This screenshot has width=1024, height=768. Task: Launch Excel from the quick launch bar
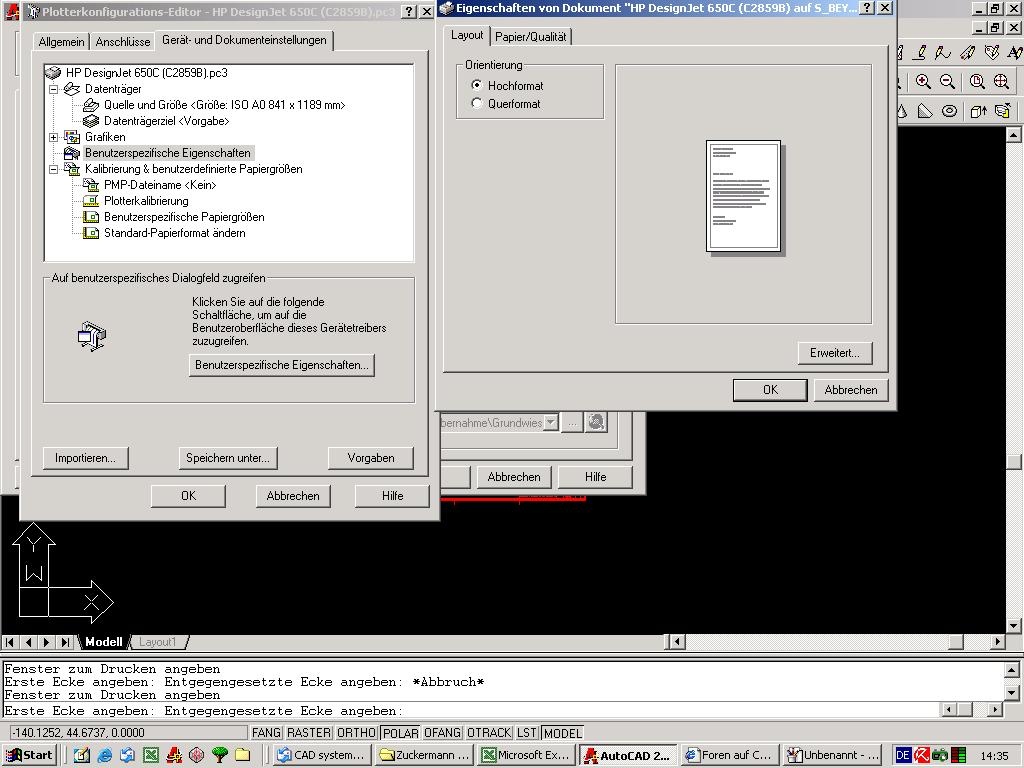tap(150, 755)
